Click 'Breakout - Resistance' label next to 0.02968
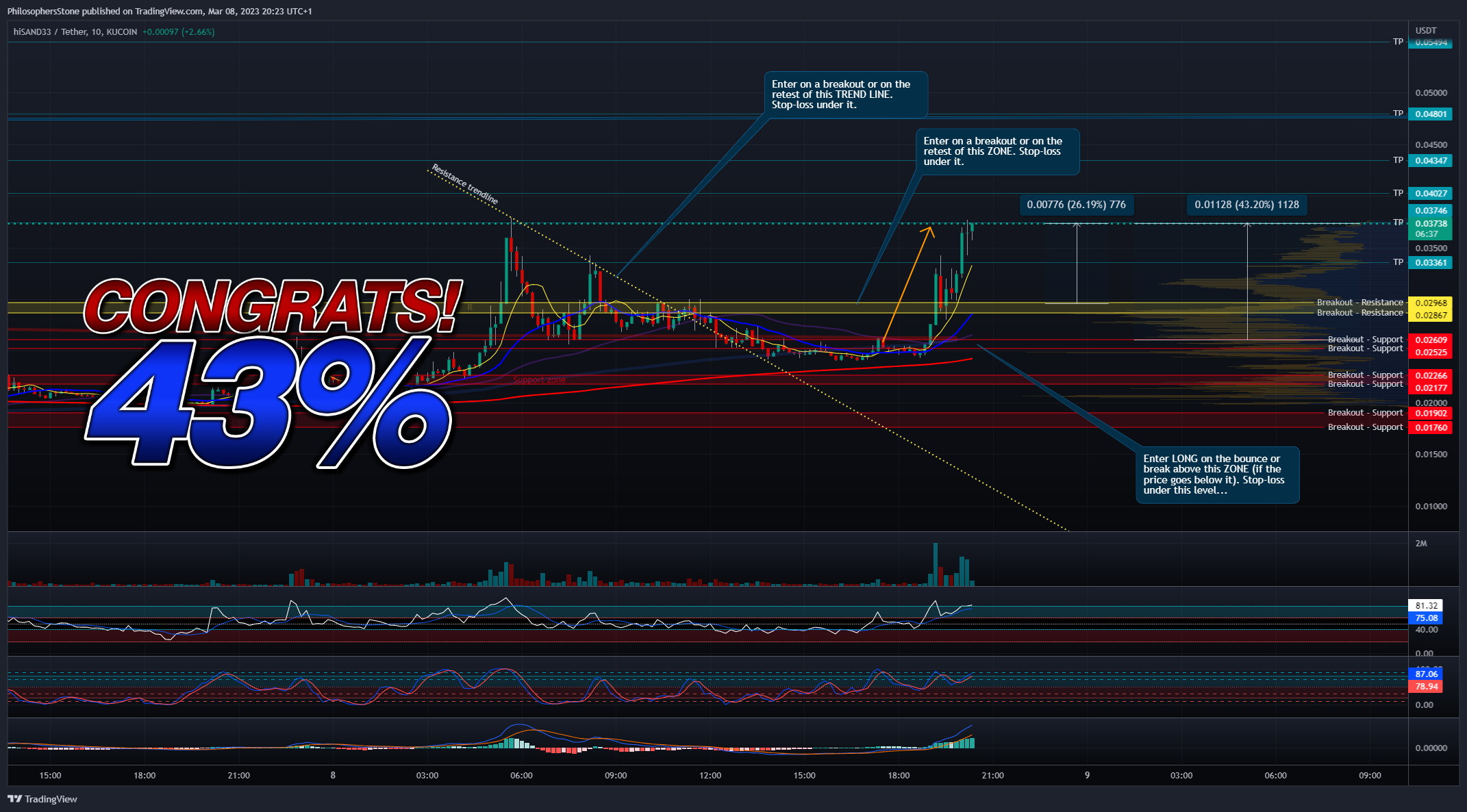The height and width of the screenshot is (812, 1467). [1359, 303]
